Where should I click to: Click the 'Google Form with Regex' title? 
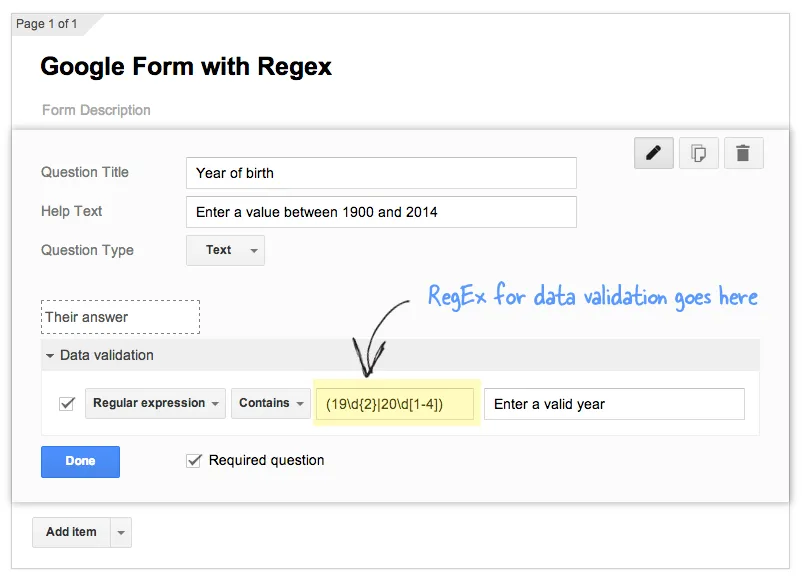click(x=186, y=67)
